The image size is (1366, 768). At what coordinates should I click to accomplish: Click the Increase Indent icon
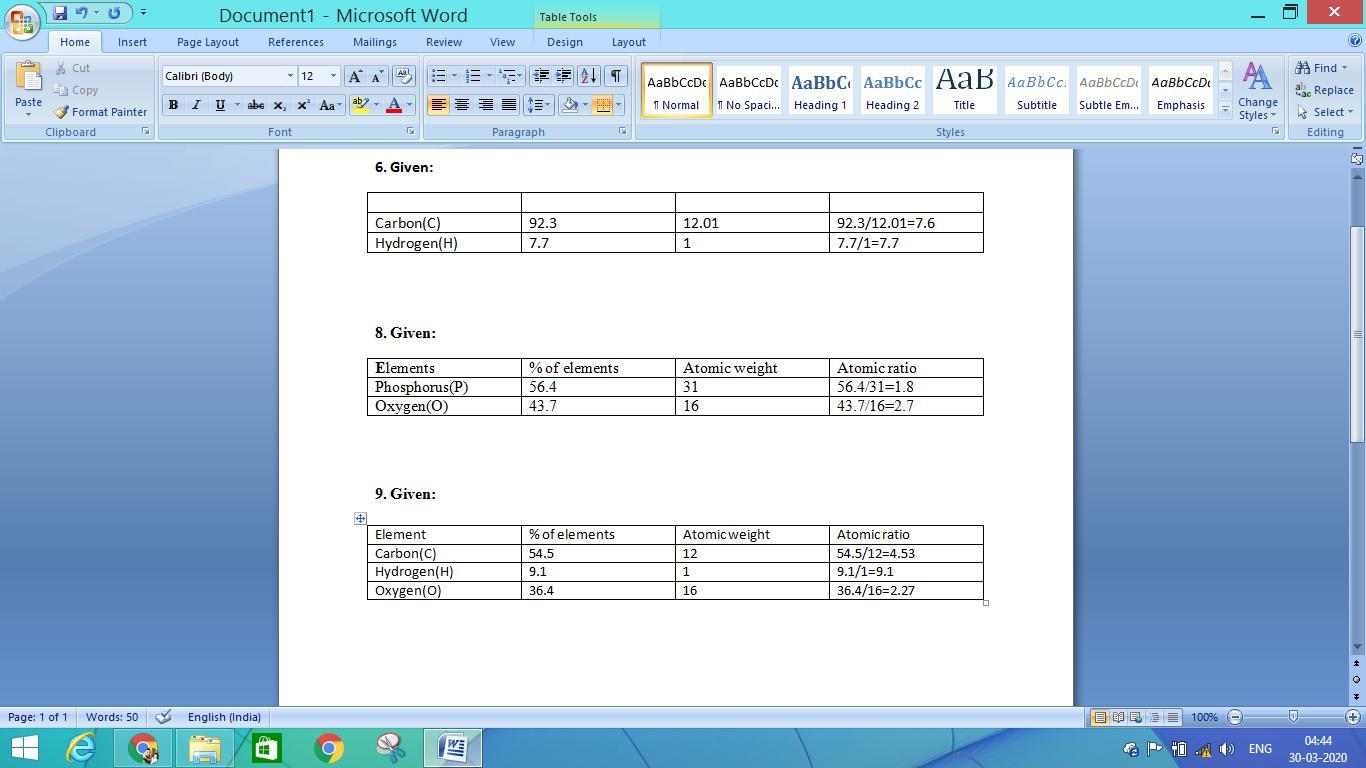point(564,76)
